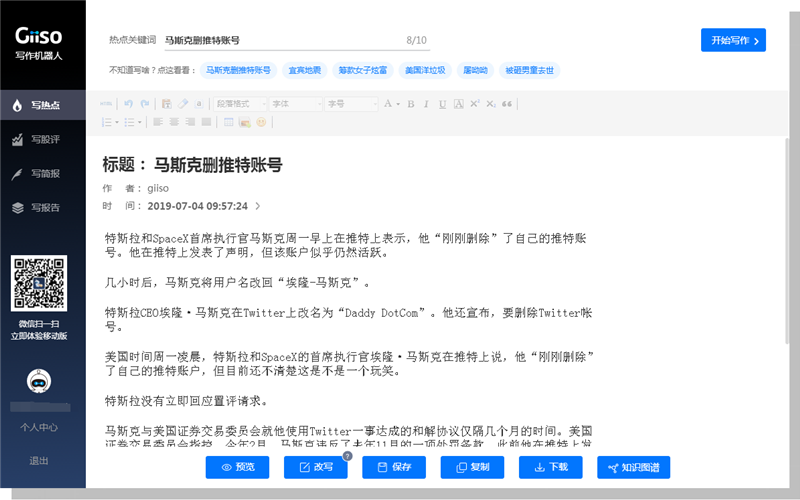Viewport: 800px width, 500px height.
Task: Insert a blockquote
Action: (507, 104)
